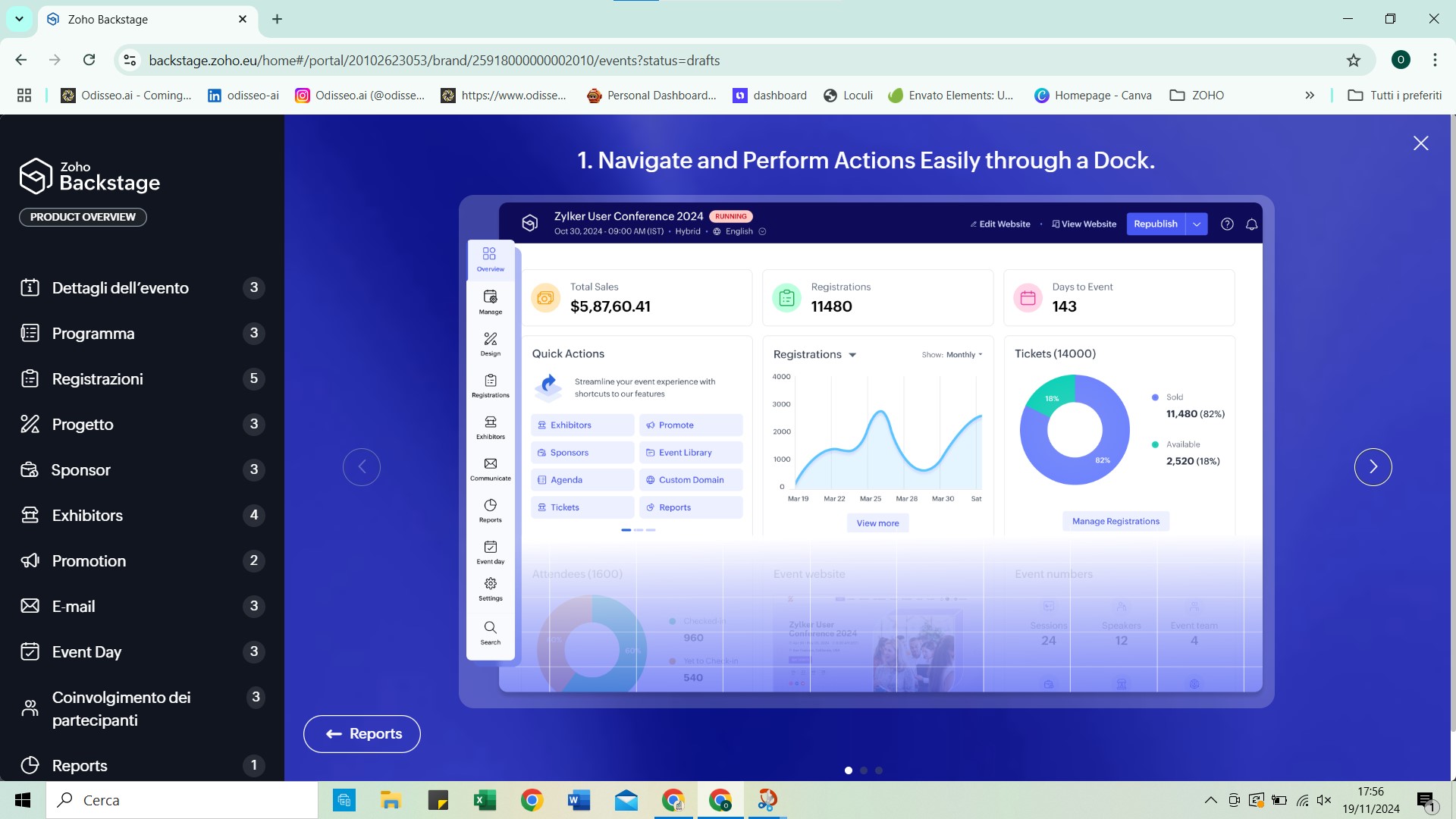Open the notification center icon
1456x819 pixels.
coord(1426,800)
